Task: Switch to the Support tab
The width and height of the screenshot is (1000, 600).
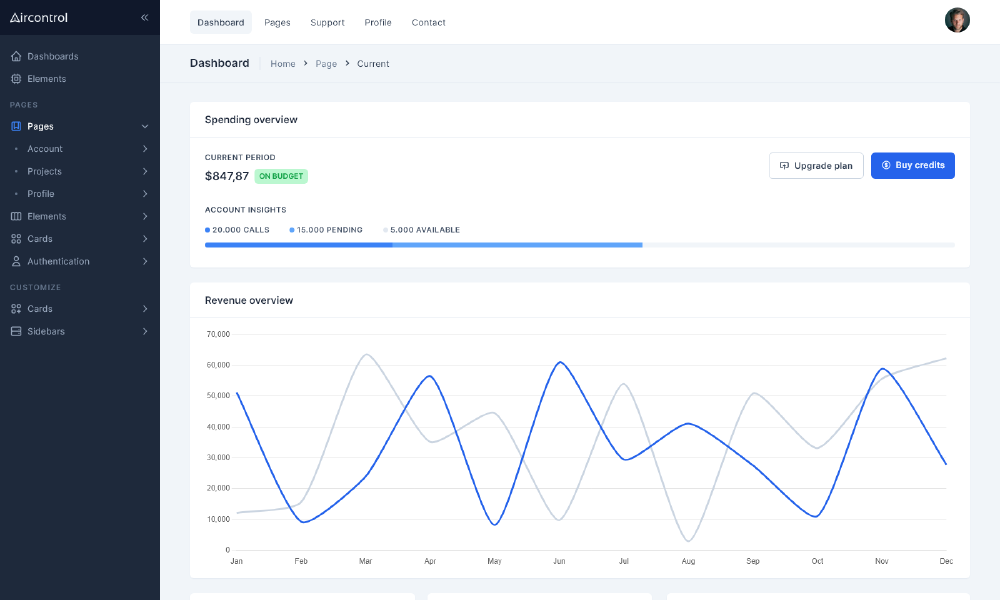Action: pyautogui.click(x=327, y=22)
